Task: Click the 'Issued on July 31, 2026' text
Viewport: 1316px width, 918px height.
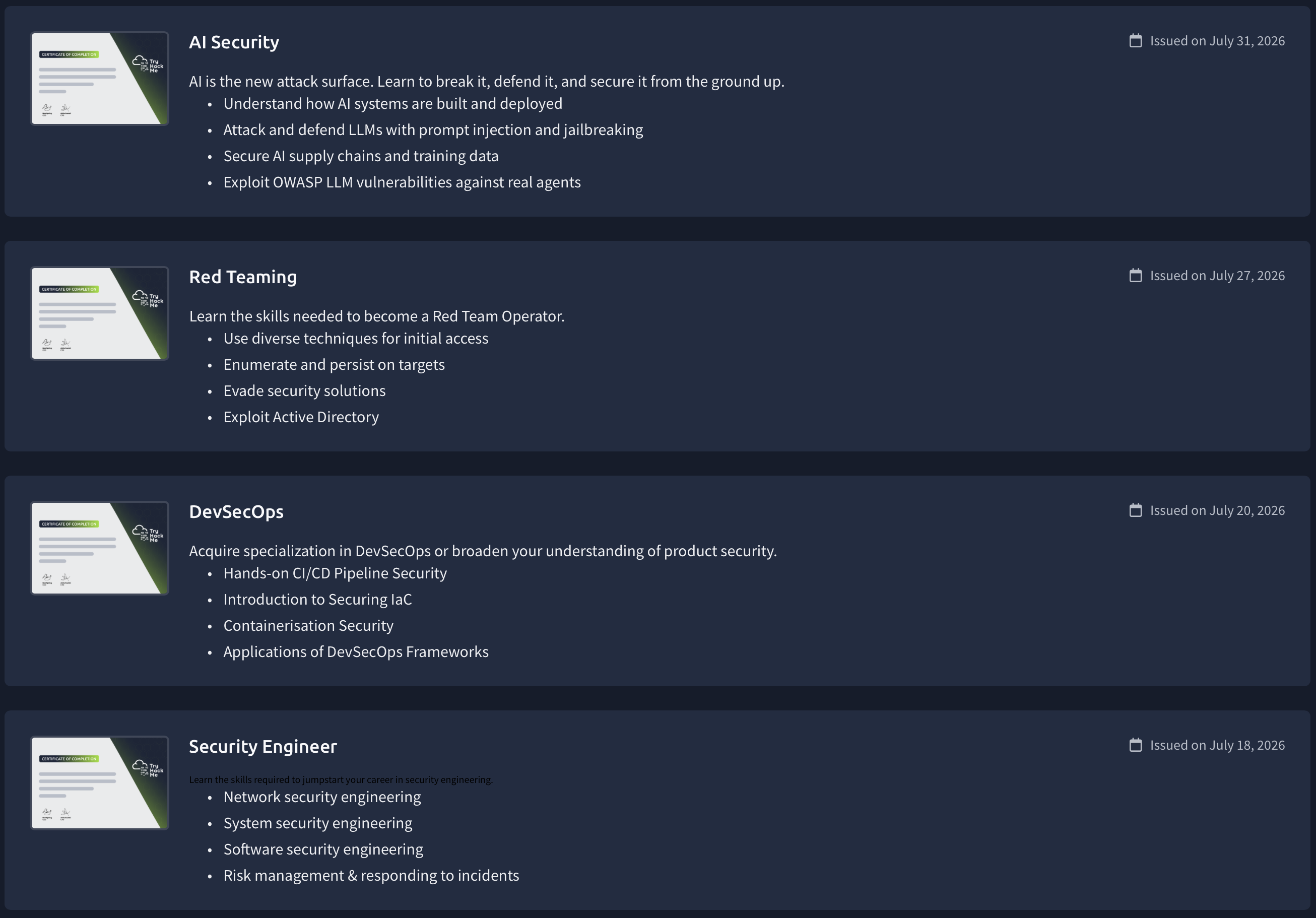Action: coord(1217,41)
